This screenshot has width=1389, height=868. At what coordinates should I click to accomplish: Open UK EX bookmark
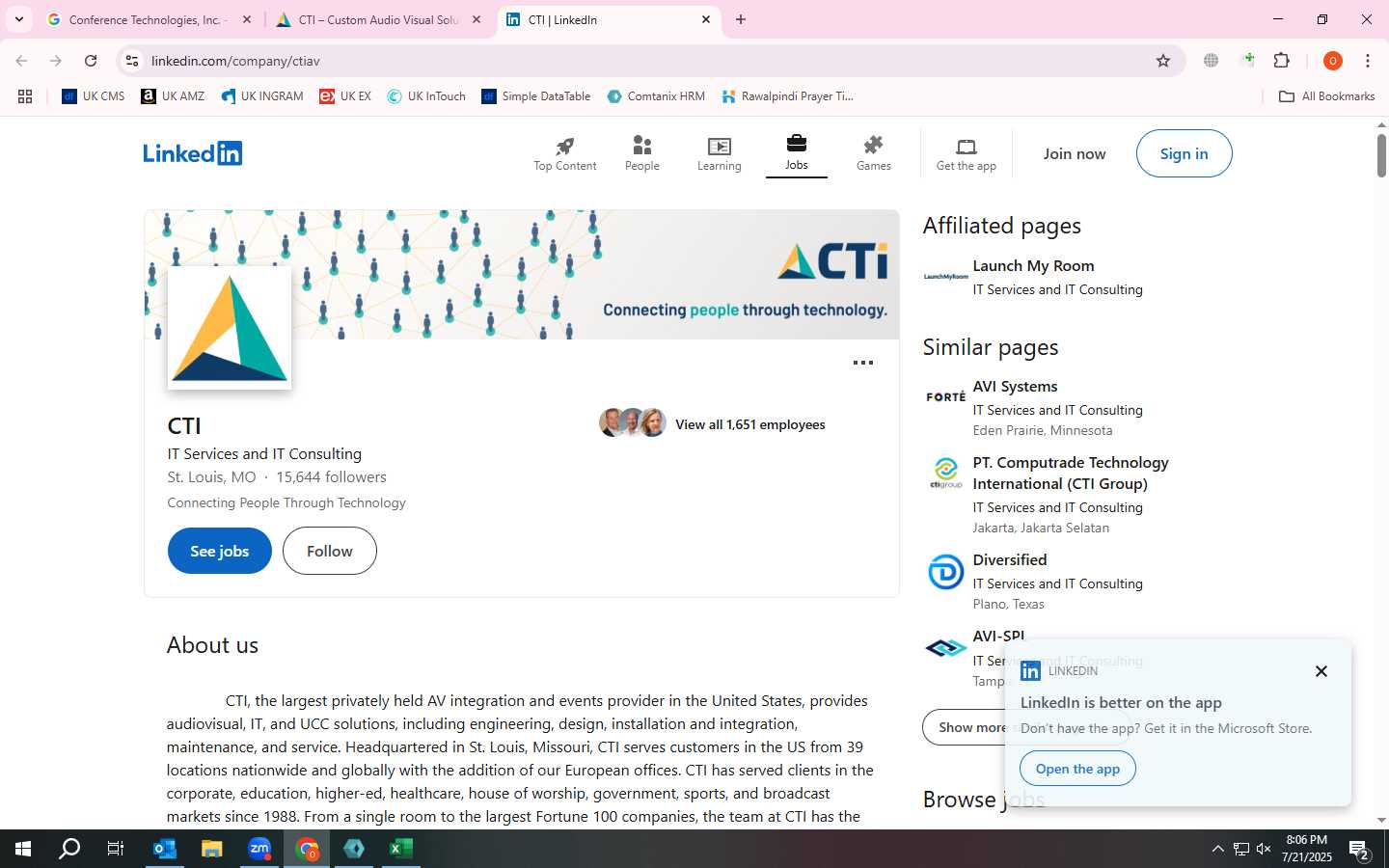click(345, 96)
